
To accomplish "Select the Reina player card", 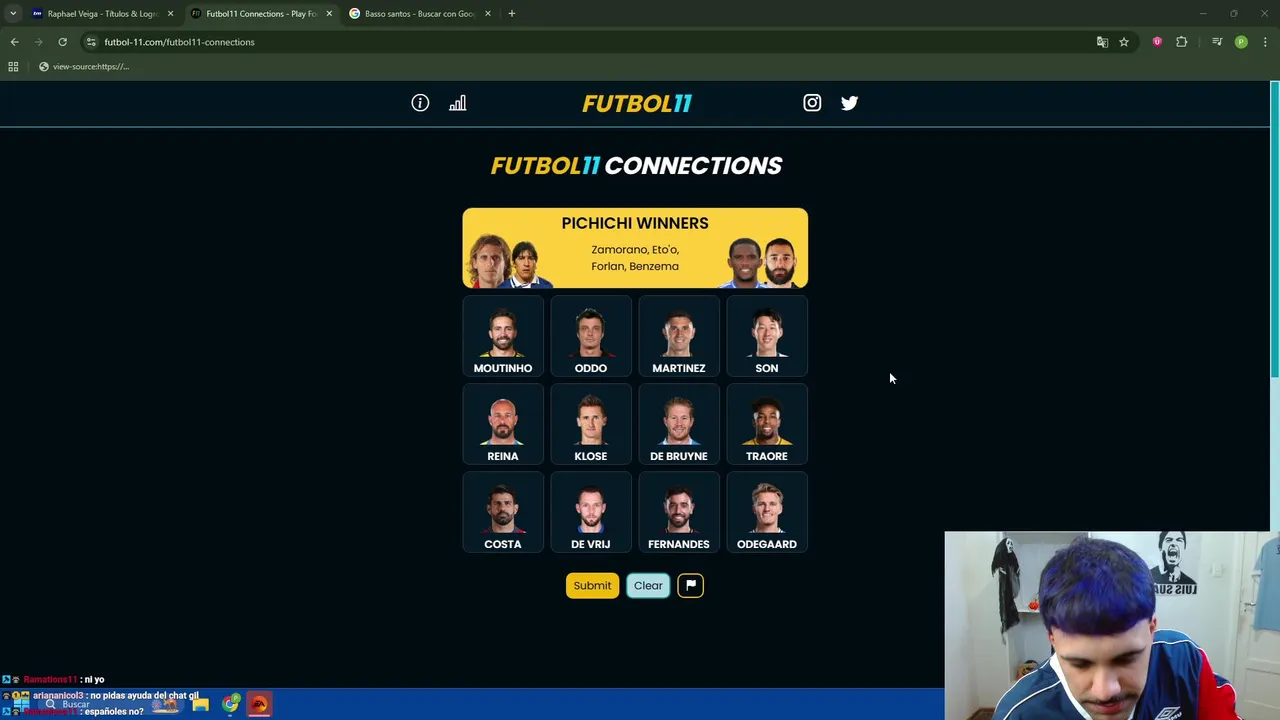I will click(x=503, y=424).
